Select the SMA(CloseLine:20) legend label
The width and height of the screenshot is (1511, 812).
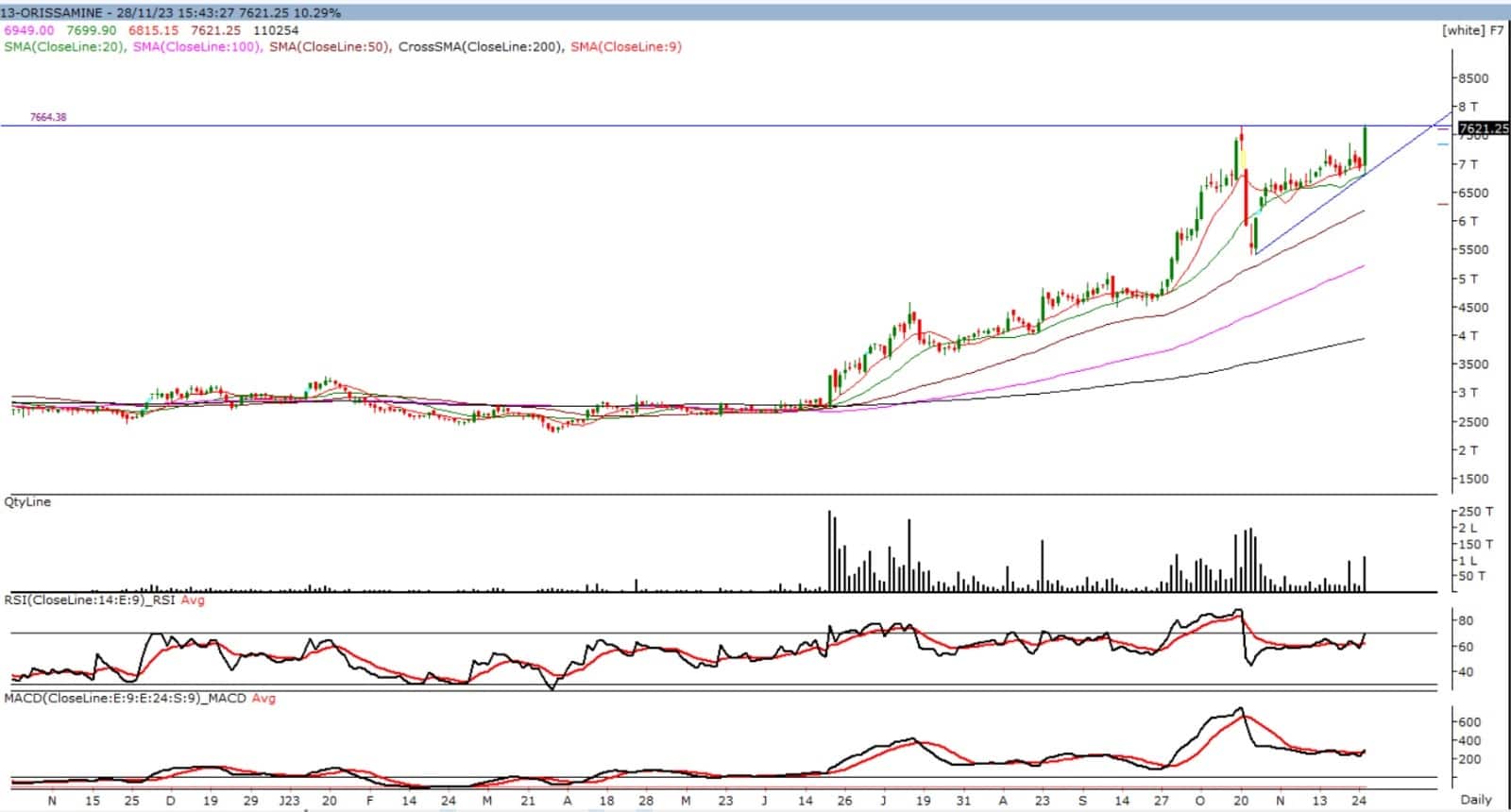click(64, 46)
